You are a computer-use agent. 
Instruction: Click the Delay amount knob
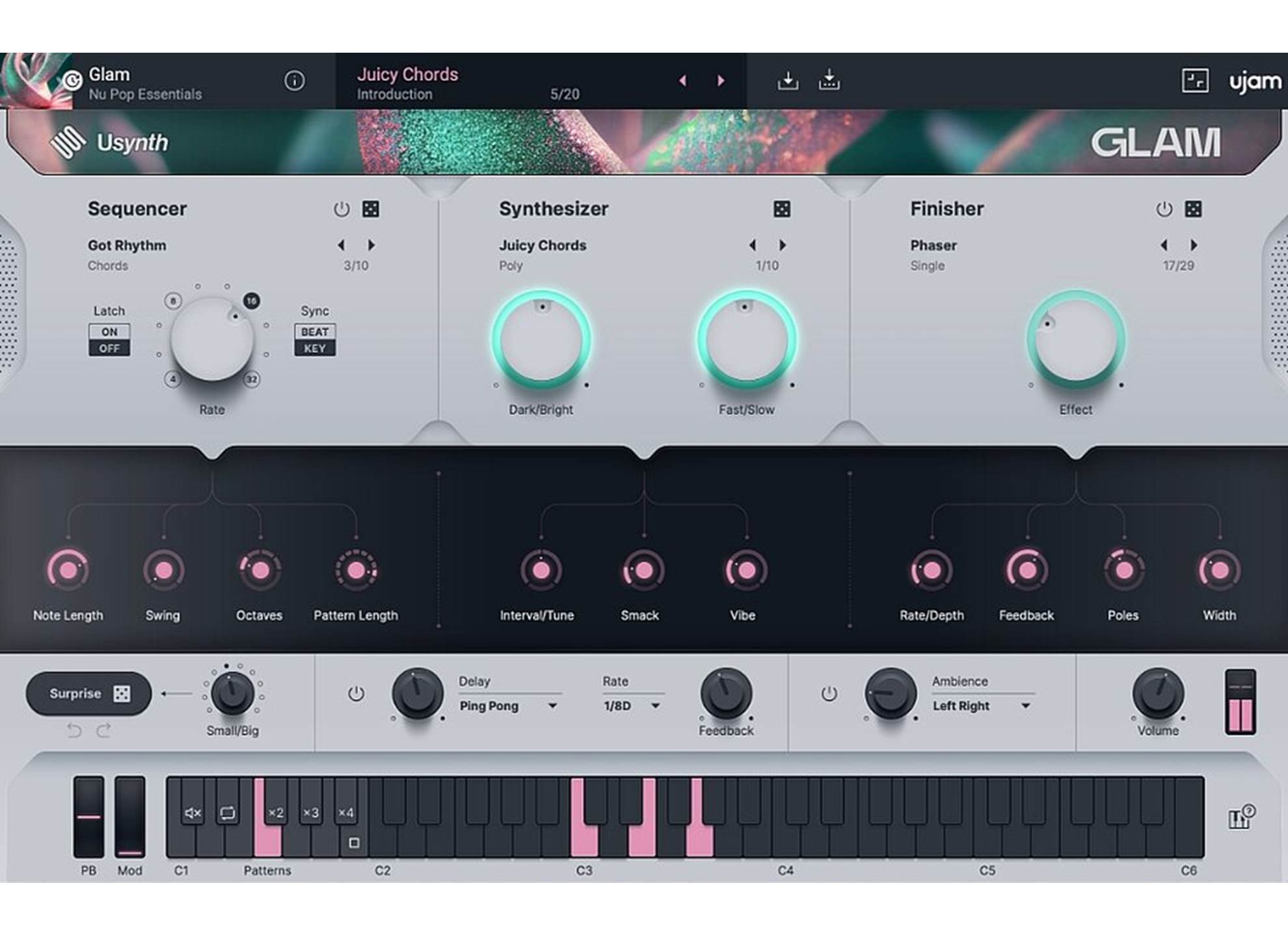pos(418,693)
